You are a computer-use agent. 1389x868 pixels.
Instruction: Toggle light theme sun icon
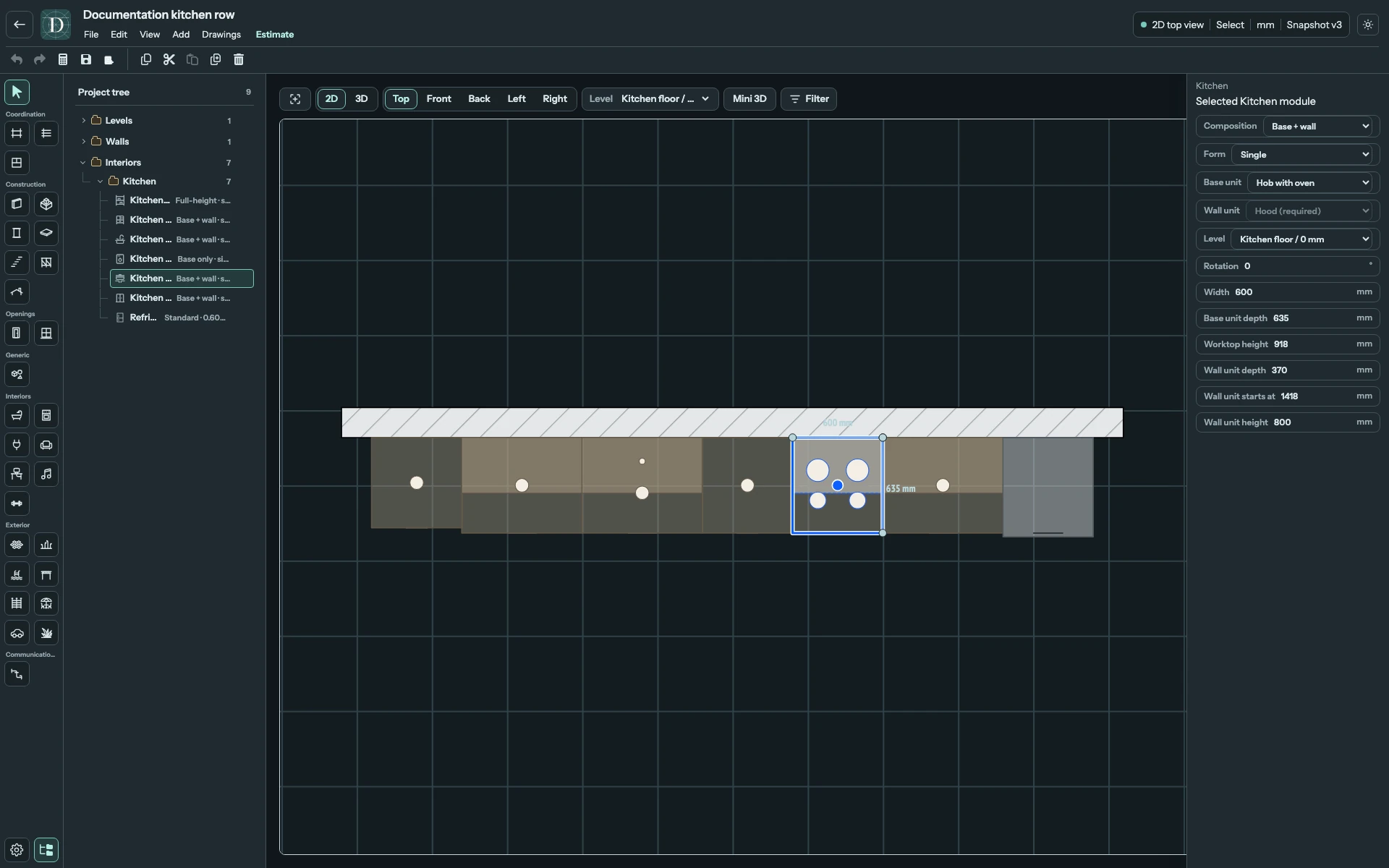coord(1368,25)
